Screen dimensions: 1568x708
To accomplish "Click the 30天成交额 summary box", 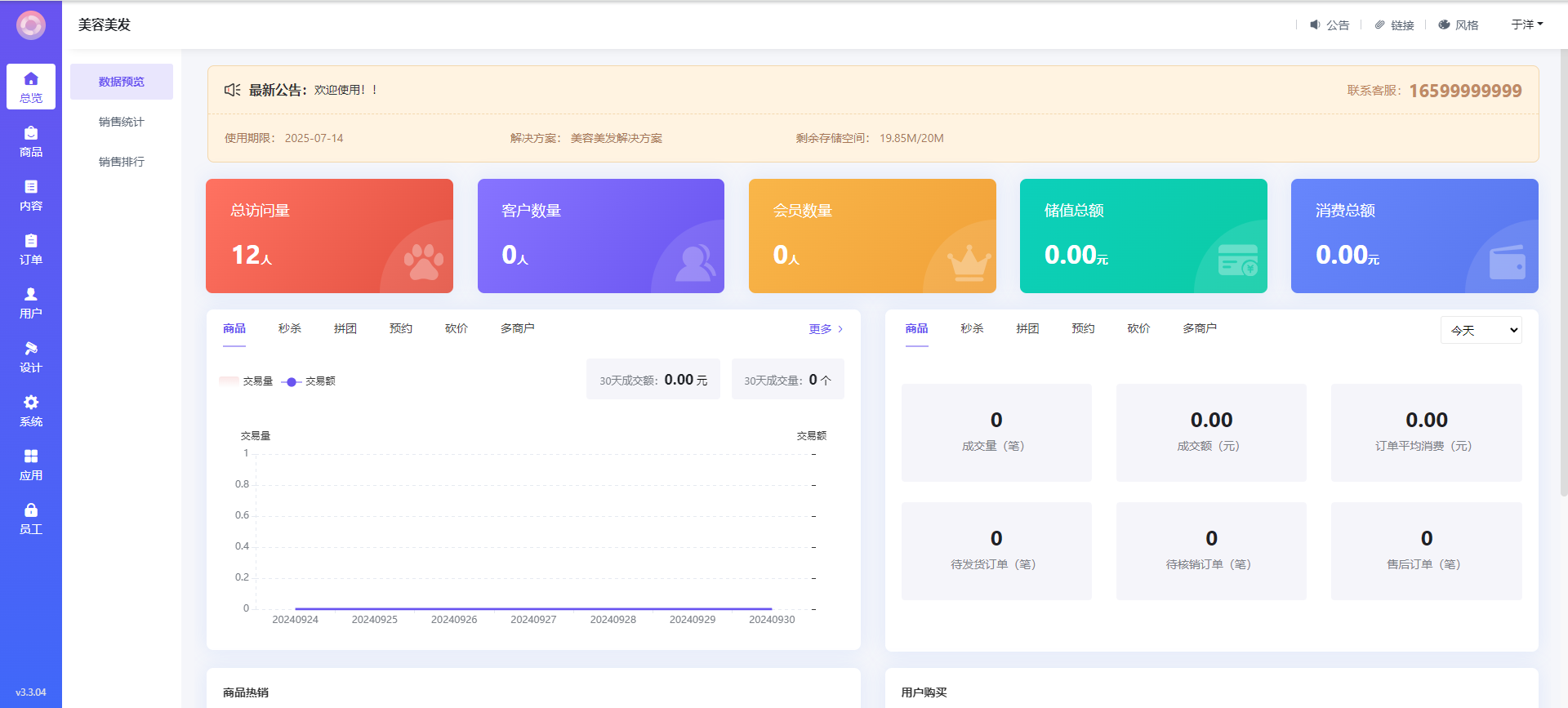I will pyautogui.click(x=653, y=379).
